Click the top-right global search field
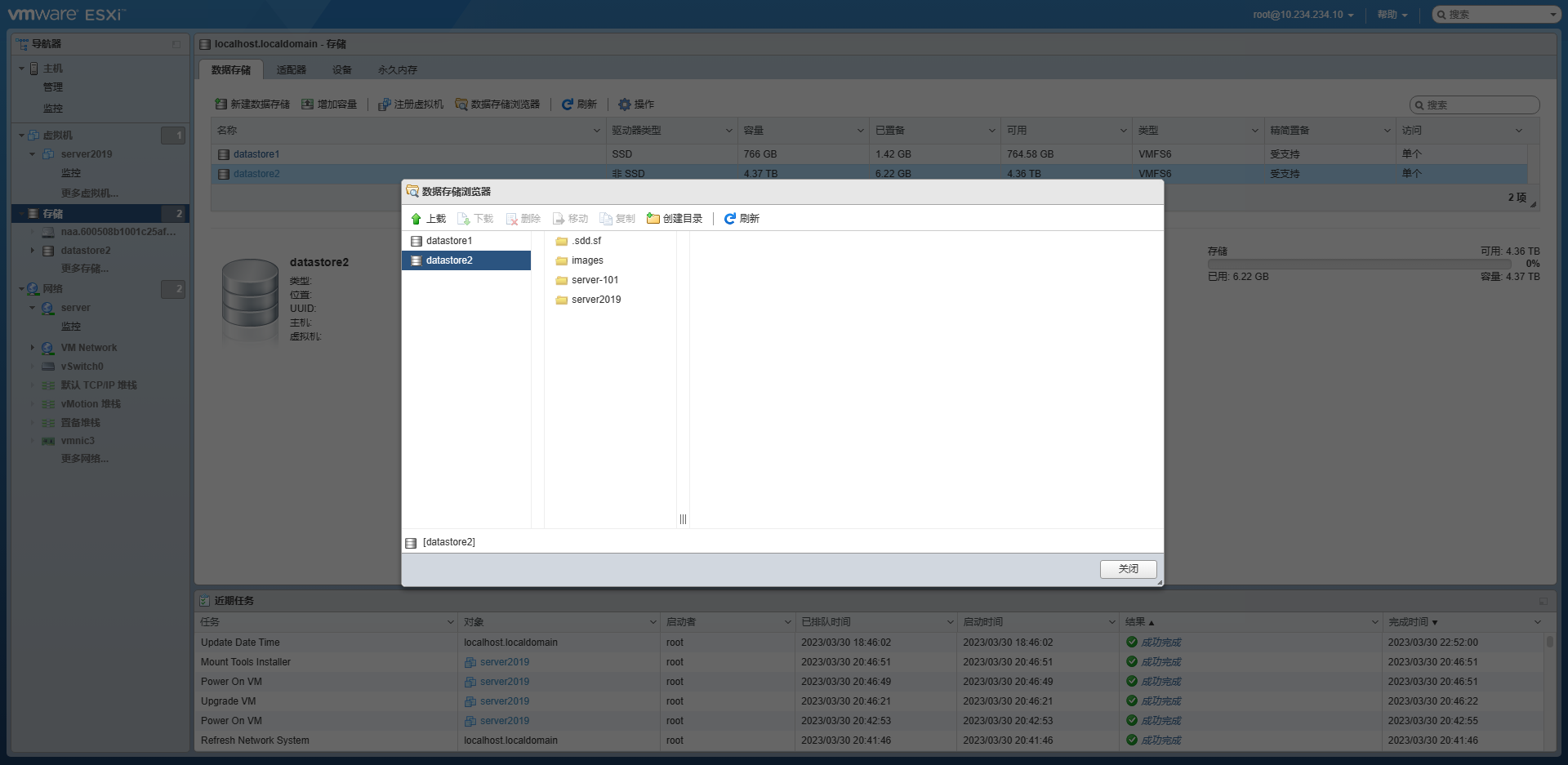This screenshot has width=1568, height=765. tap(1496, 15)
